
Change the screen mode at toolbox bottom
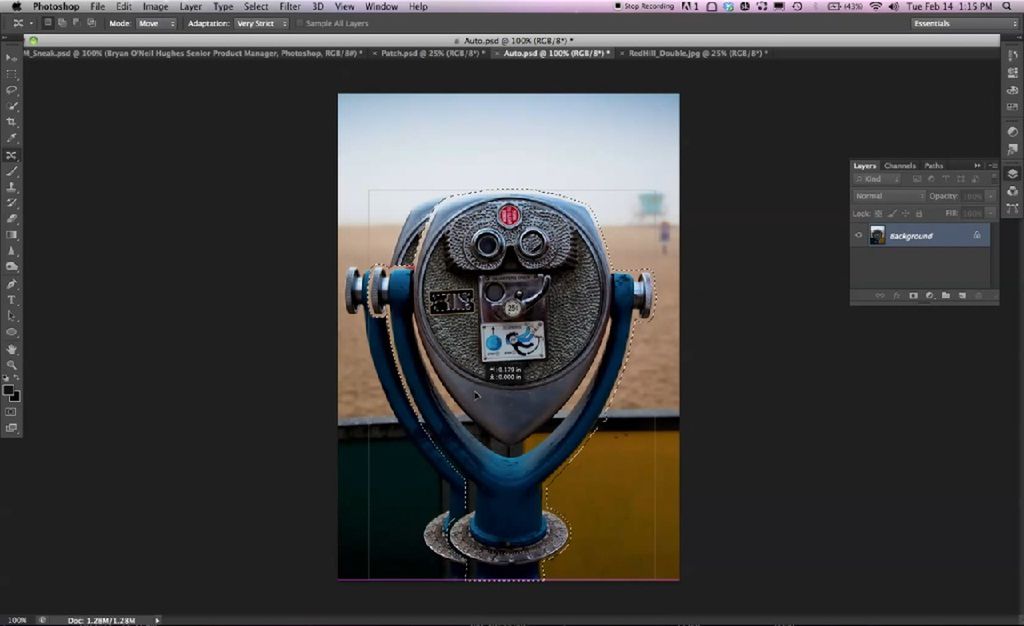click(x=11, y=428)
